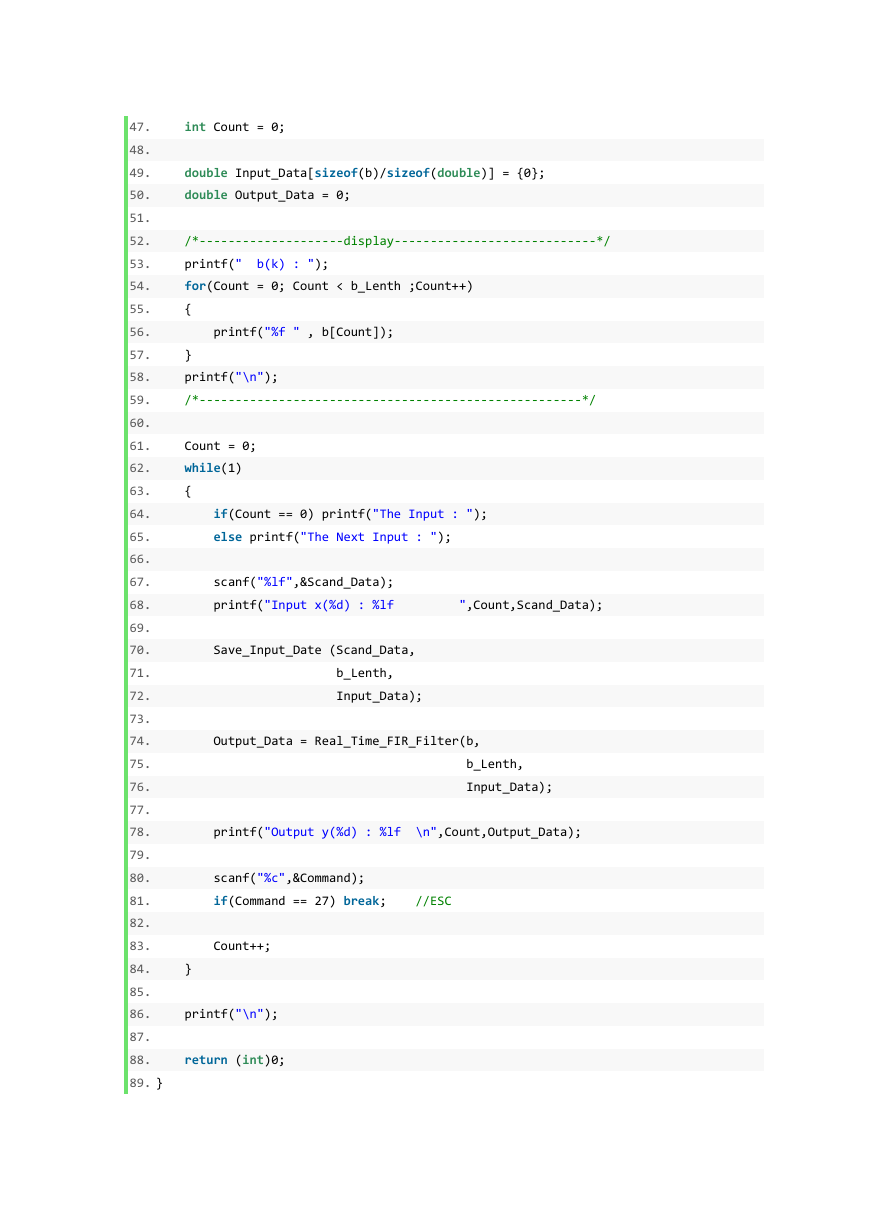Click the if(Count == 0) printf line

click(x=350, y=514)
